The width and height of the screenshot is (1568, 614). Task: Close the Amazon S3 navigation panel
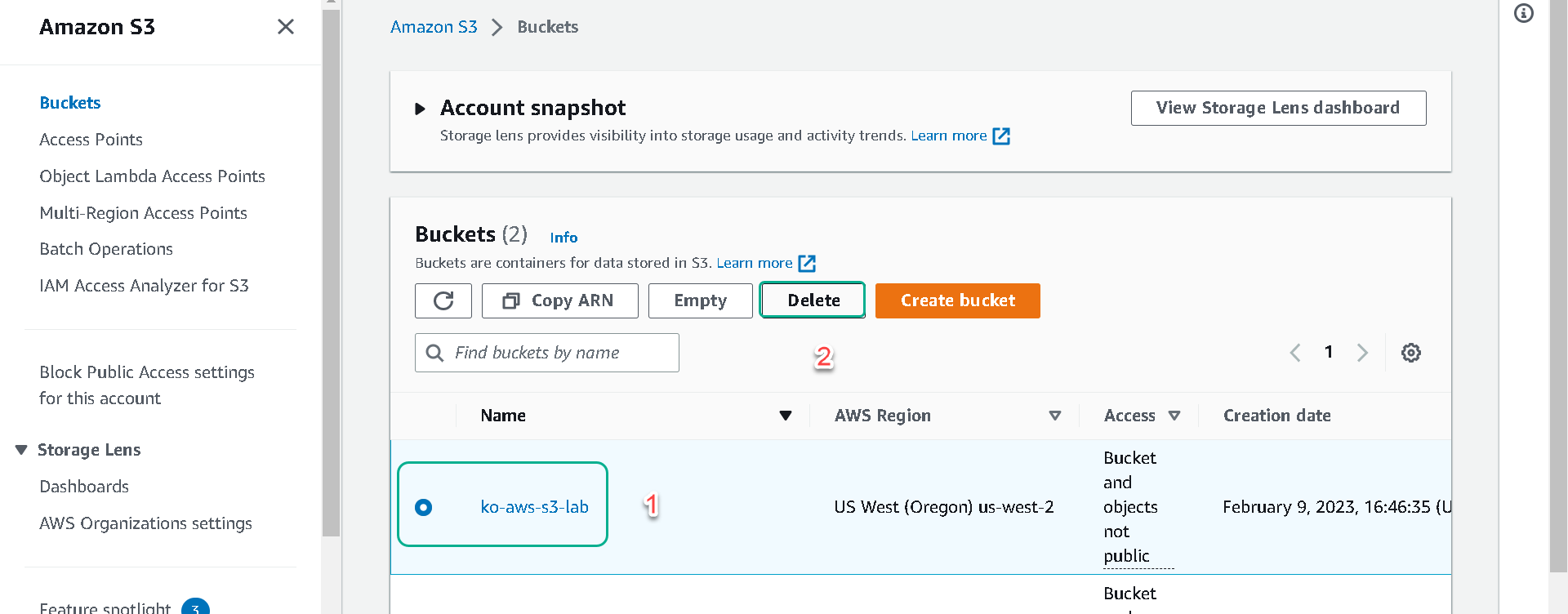pos(286,27)
